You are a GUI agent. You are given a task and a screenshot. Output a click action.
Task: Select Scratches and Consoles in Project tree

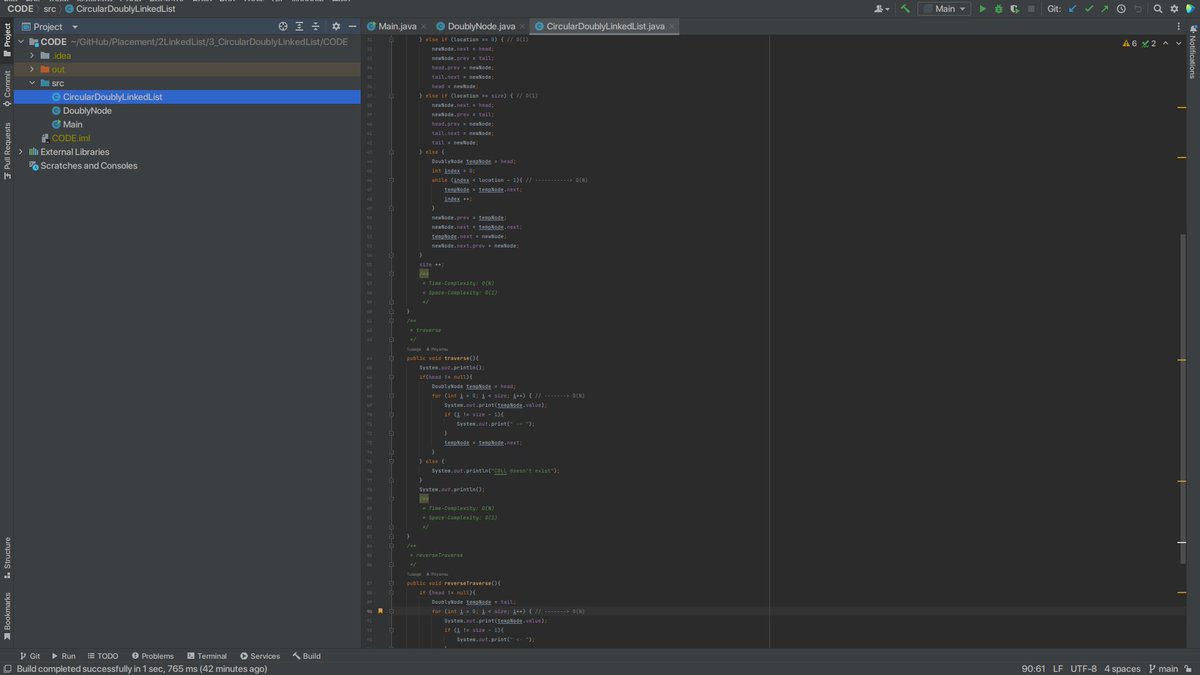coord(89,166)
